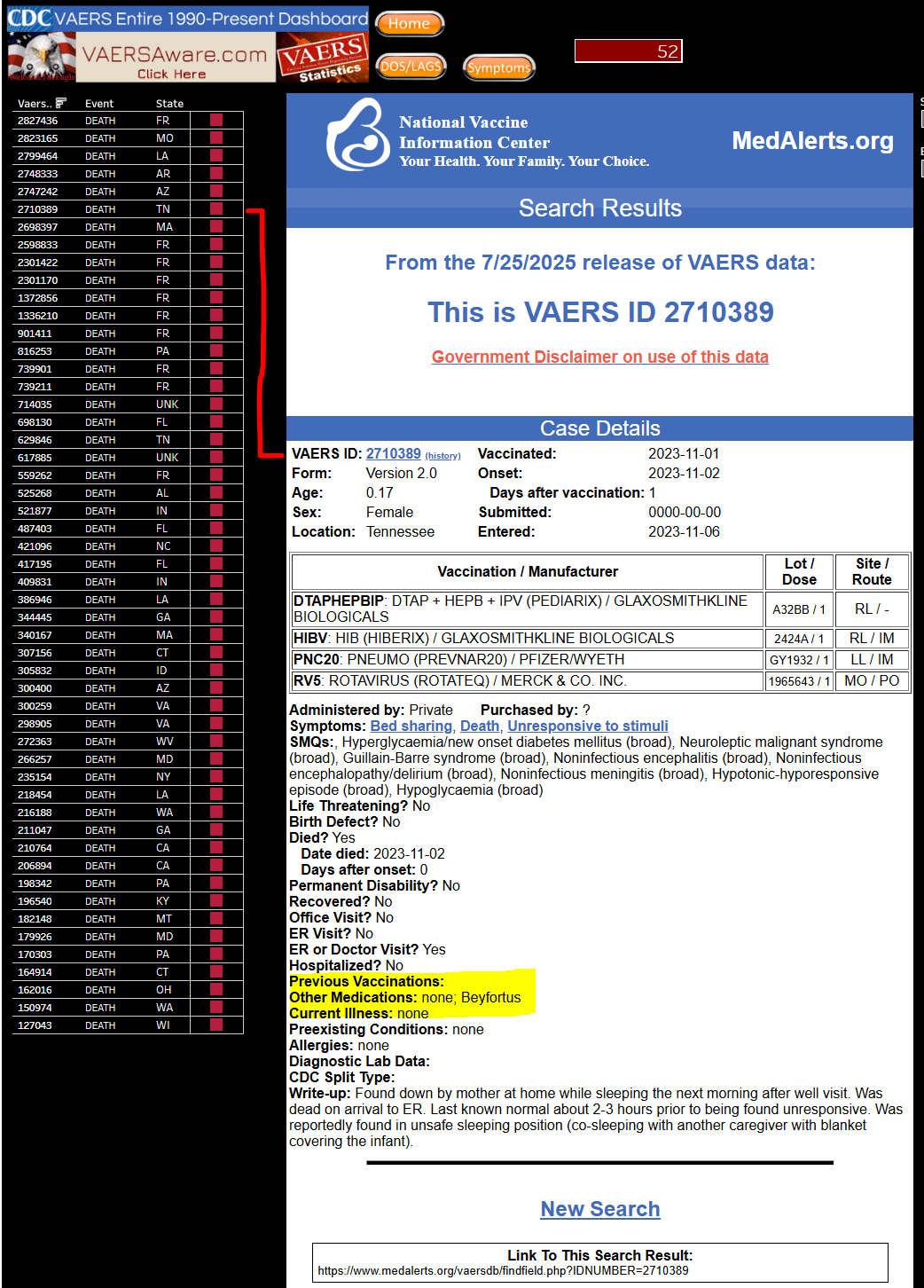
Task: Click the dark red box showing 52
Action: 628,51
